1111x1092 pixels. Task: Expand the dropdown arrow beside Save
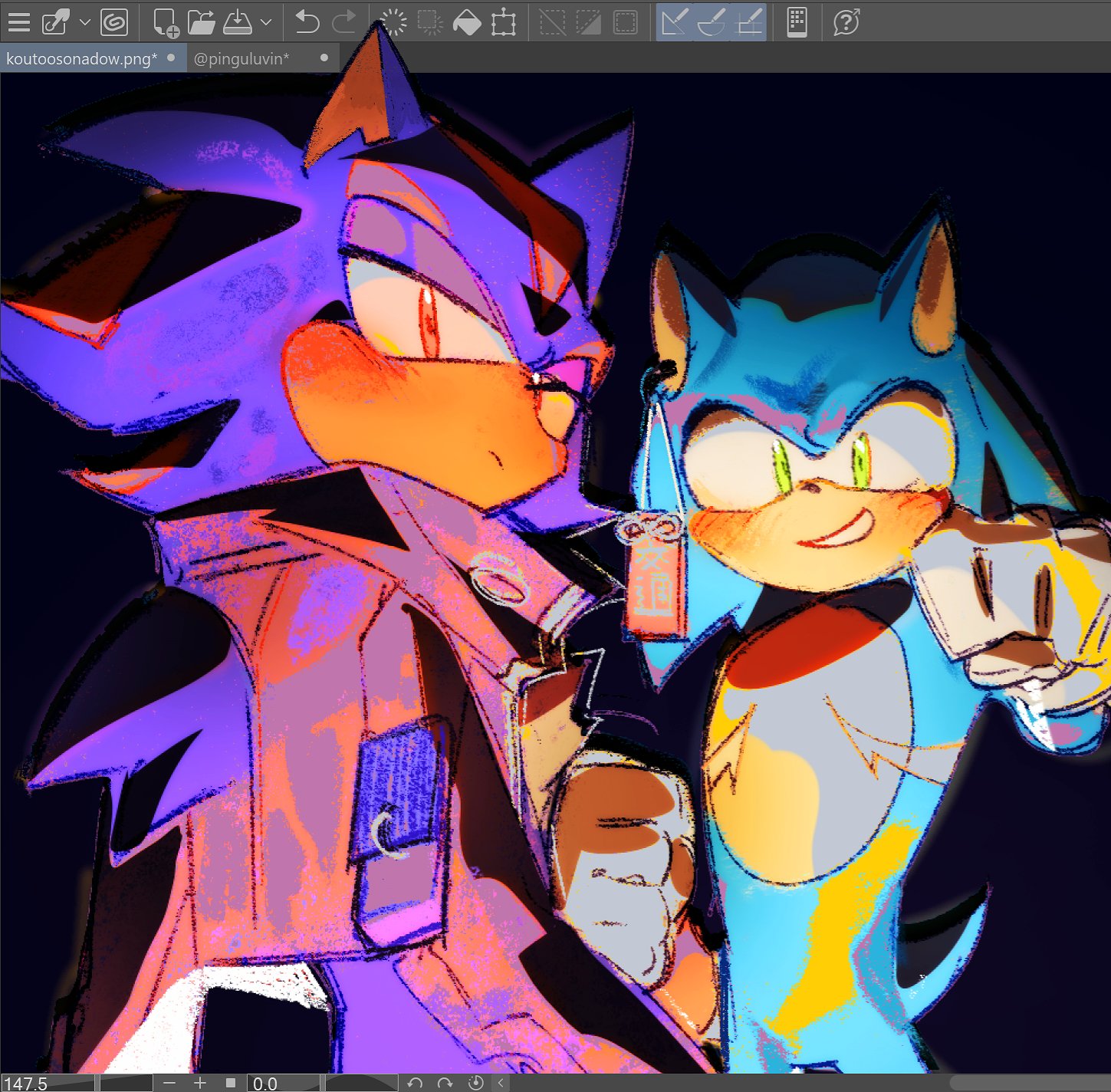[x=266, y=22]
